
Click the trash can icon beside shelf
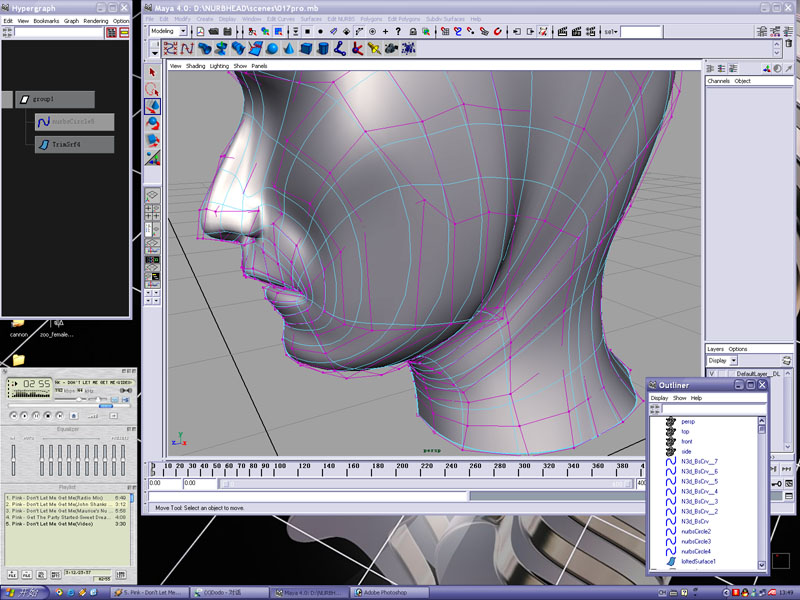pos(788,44)
